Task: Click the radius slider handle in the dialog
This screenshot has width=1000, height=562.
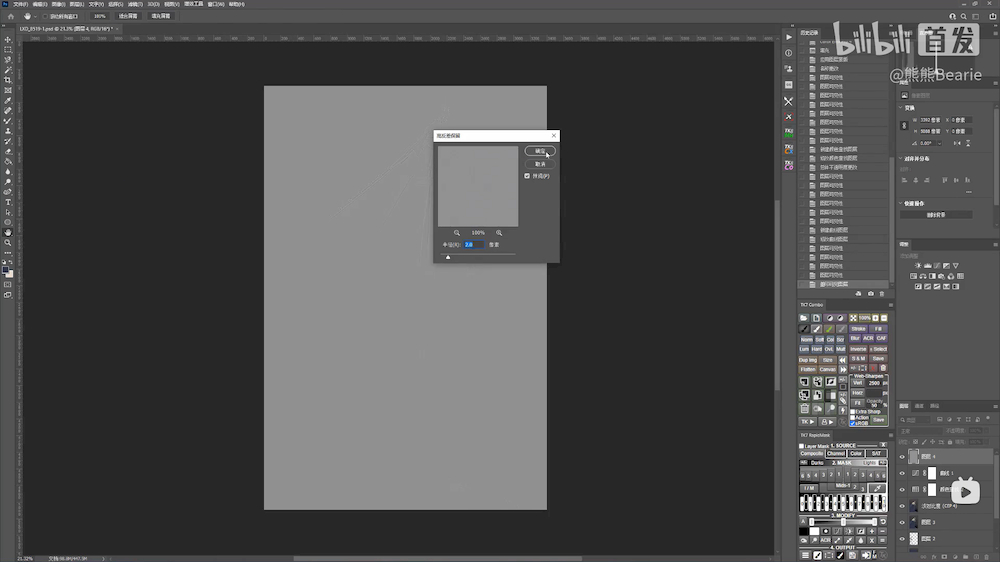Action: pos(447,257)
